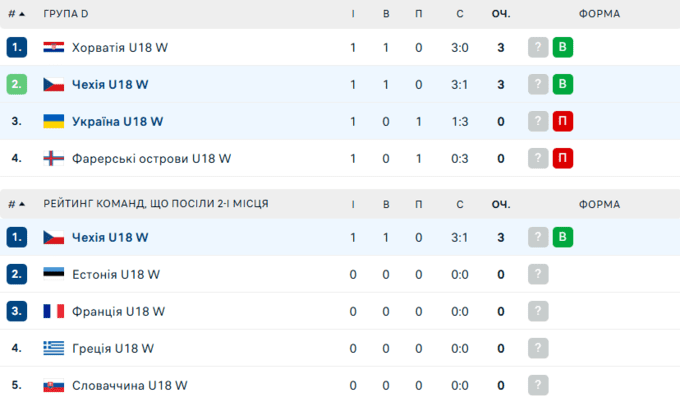The image size is (680, 402).
Task: Click Faroe Islands' red loss form badge
Action: 563,158
